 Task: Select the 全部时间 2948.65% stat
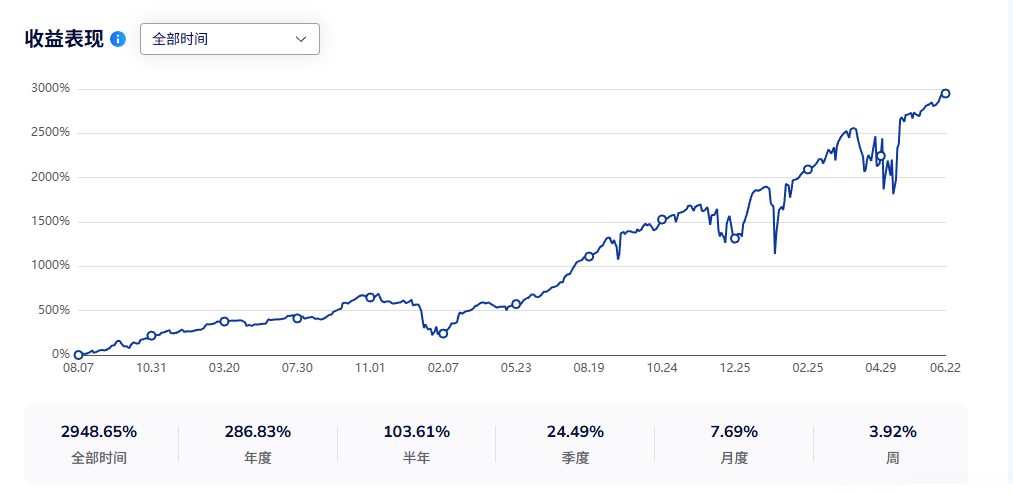pos(99,444)
